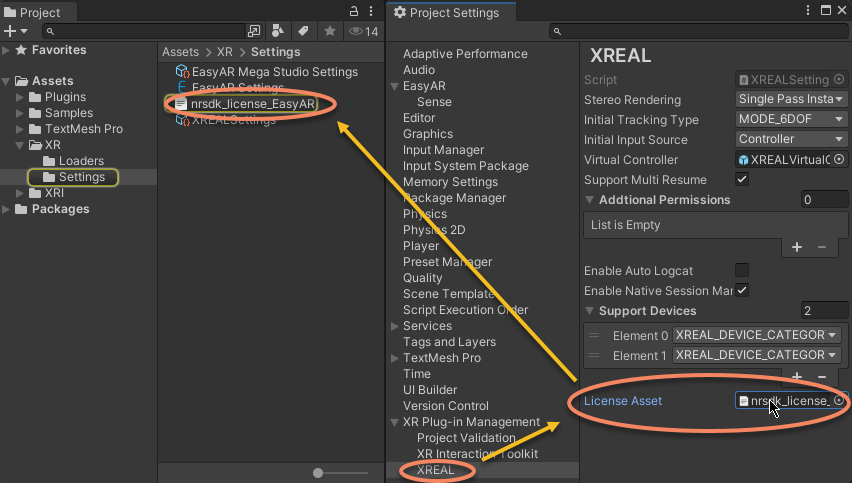The width and height of the screenshot is (852, 483).
Task: Toggle Enable Native Session Manager checkbox
Action: (742, 290)
